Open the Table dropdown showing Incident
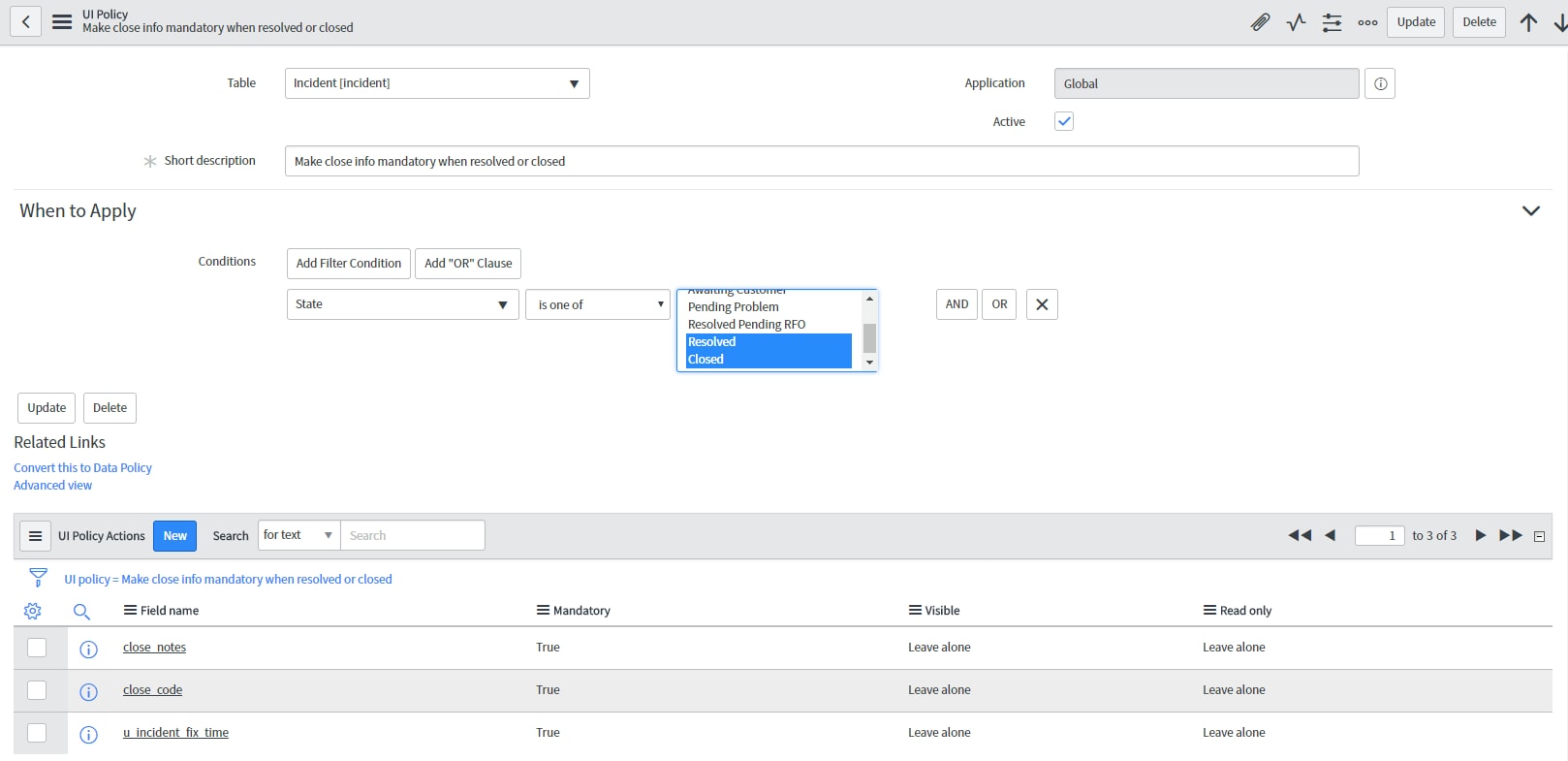 tap(437, 83)
